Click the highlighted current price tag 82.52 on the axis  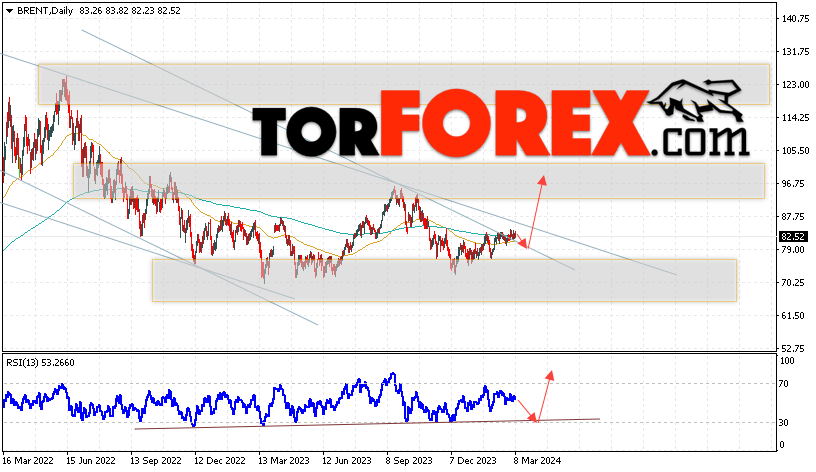pyautogui.click(x=793, y=237)
